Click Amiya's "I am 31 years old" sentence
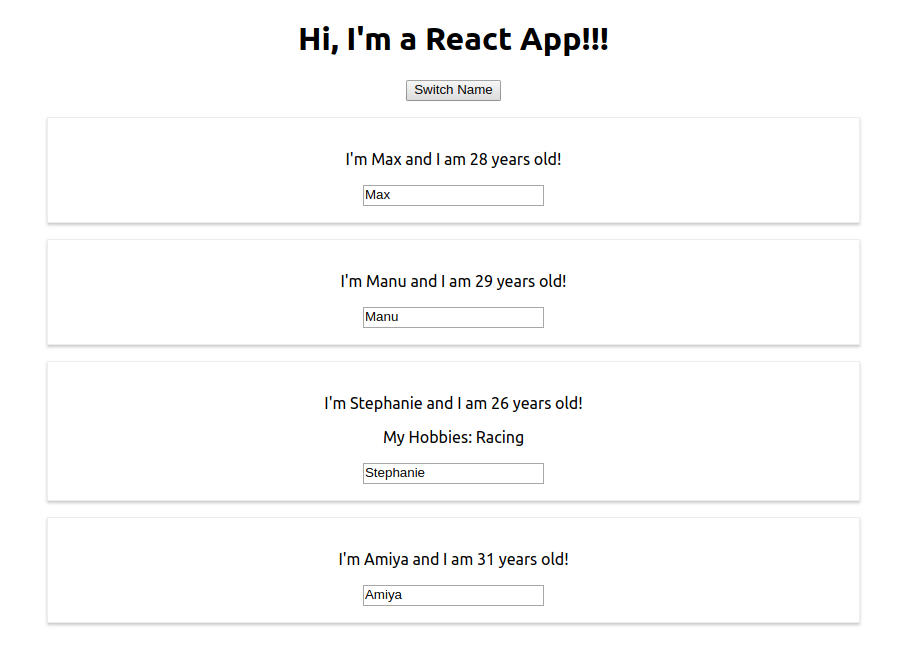Screen dimensions: 899x653 [453, 559]
